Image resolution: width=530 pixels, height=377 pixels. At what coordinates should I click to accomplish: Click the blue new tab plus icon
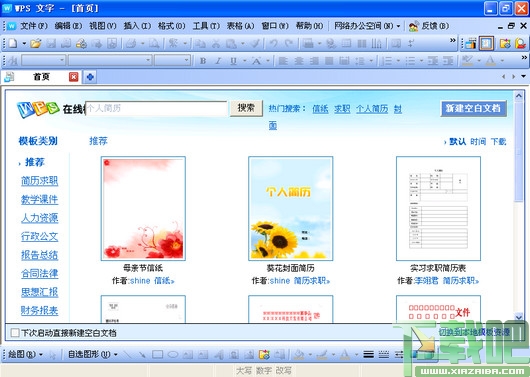click(90, 77)
